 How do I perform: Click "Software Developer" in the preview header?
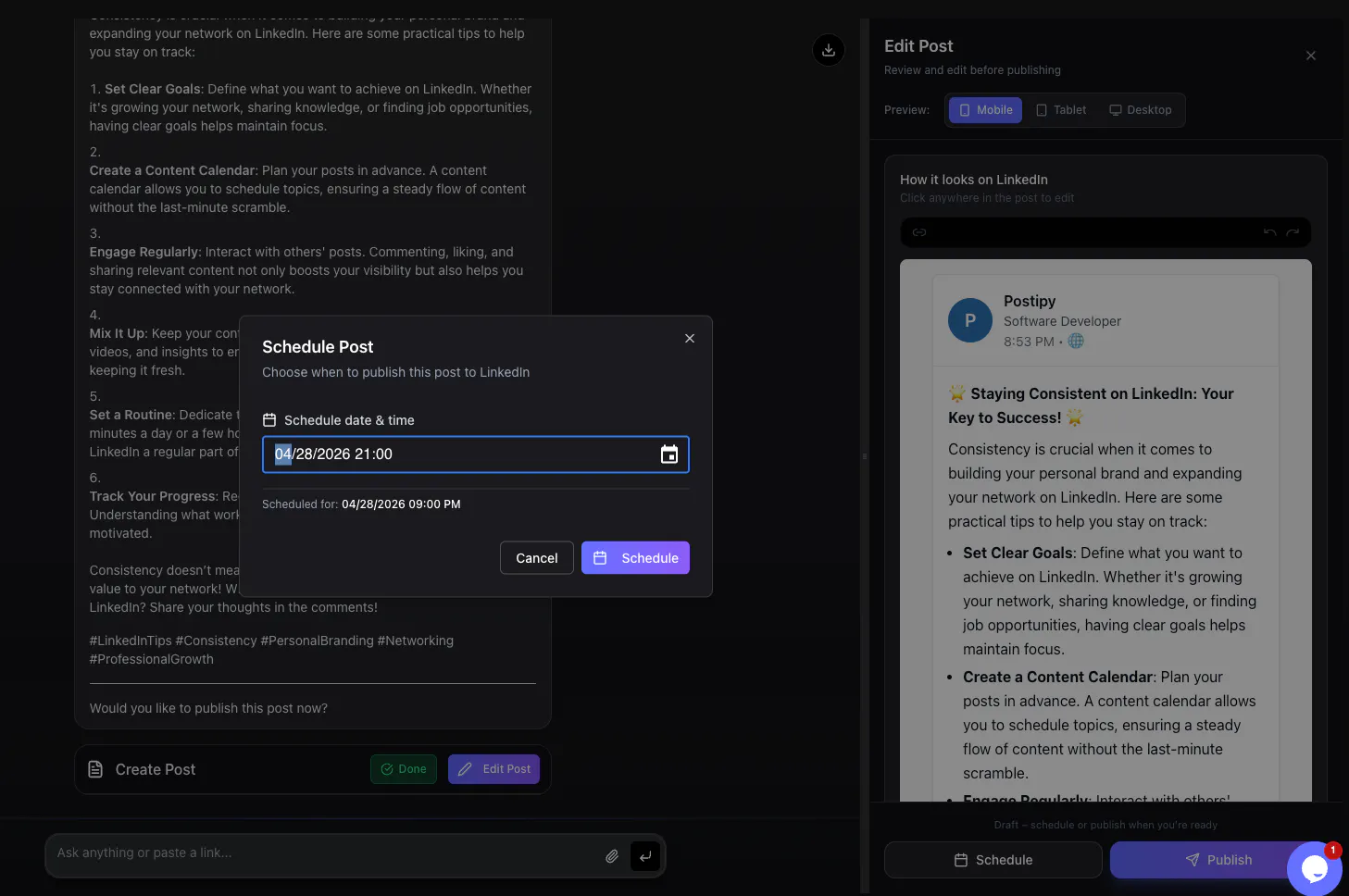click(x=1062, y=321)
